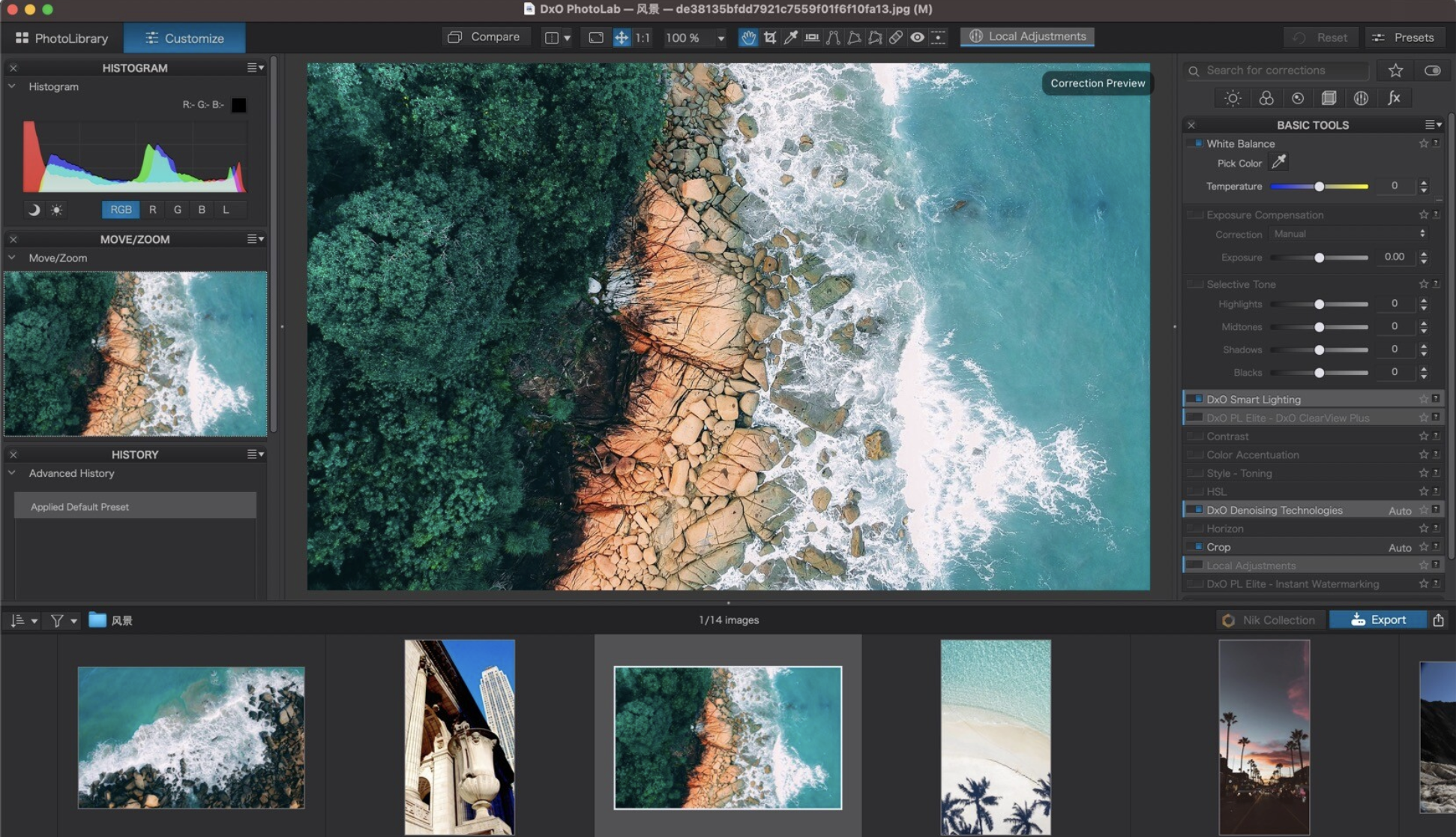Show the Effects fx palette
This screenshot has height=837, width=1456.
[1394, 98]
